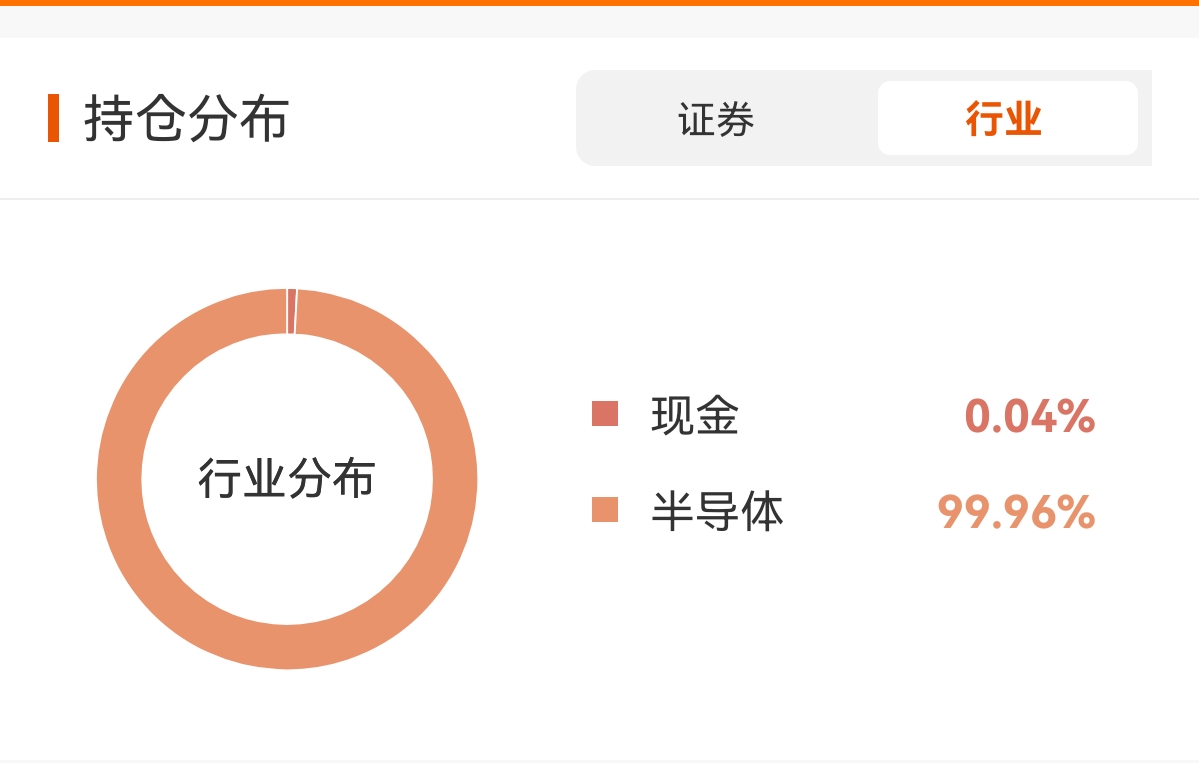Click the 99.96% semiconductor percentage

tap(1016, 512)
